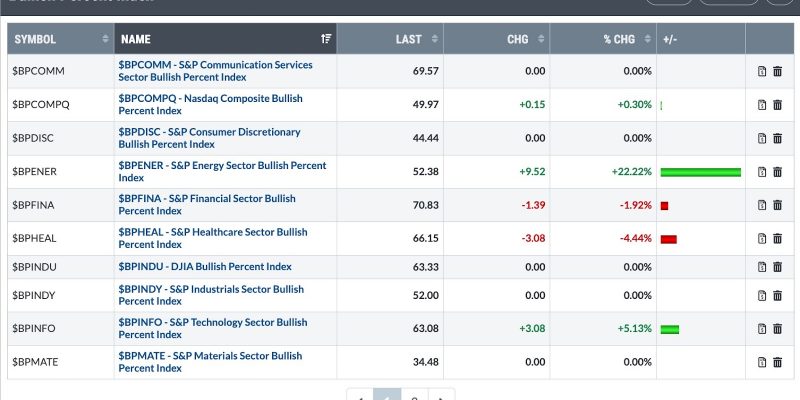Delete the $BPCOMM row with trash icon
The width and height of the screenshot is (800, 400).
coord(778,71)
